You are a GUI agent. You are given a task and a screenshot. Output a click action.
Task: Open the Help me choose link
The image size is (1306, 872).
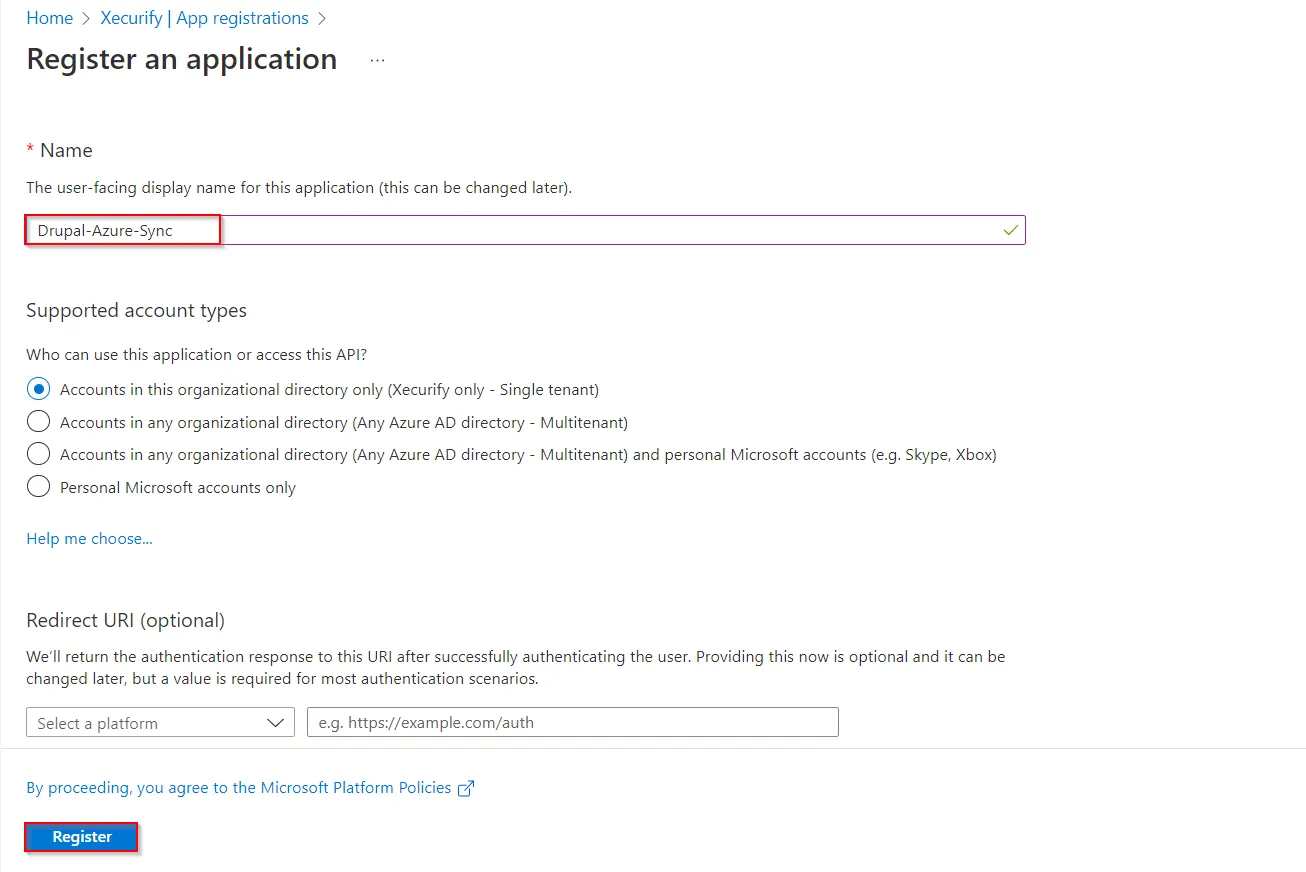89,539
